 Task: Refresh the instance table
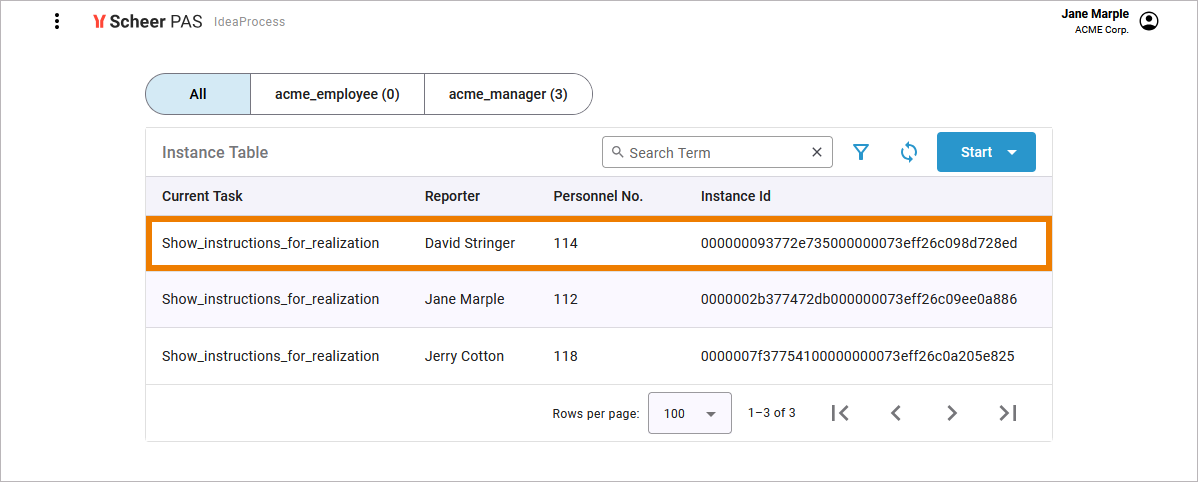tap(908, 152)
